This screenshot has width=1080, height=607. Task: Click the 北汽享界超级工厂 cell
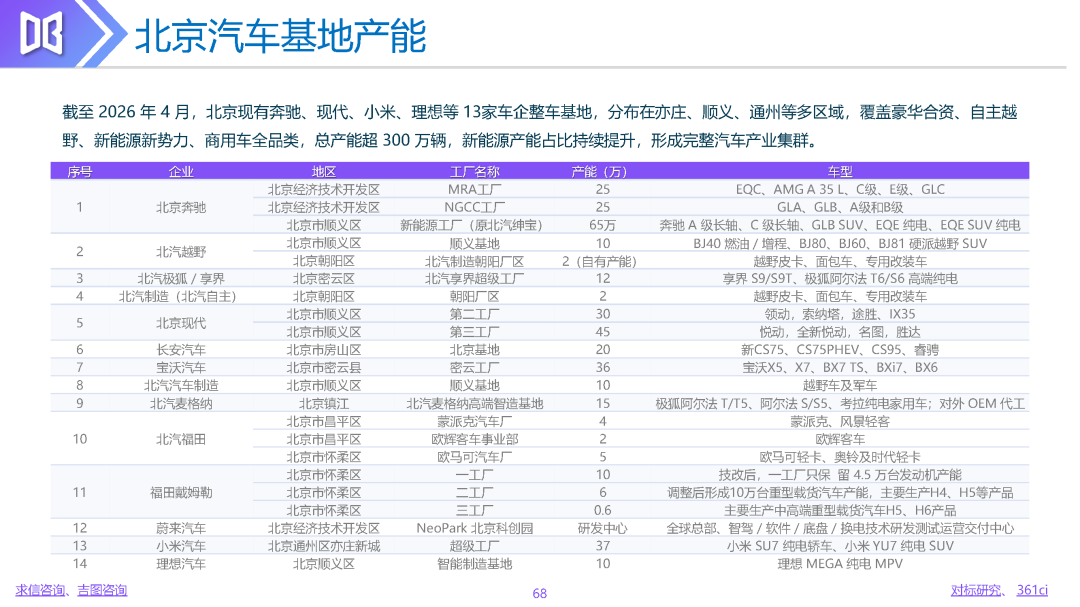tap(475, 279)
